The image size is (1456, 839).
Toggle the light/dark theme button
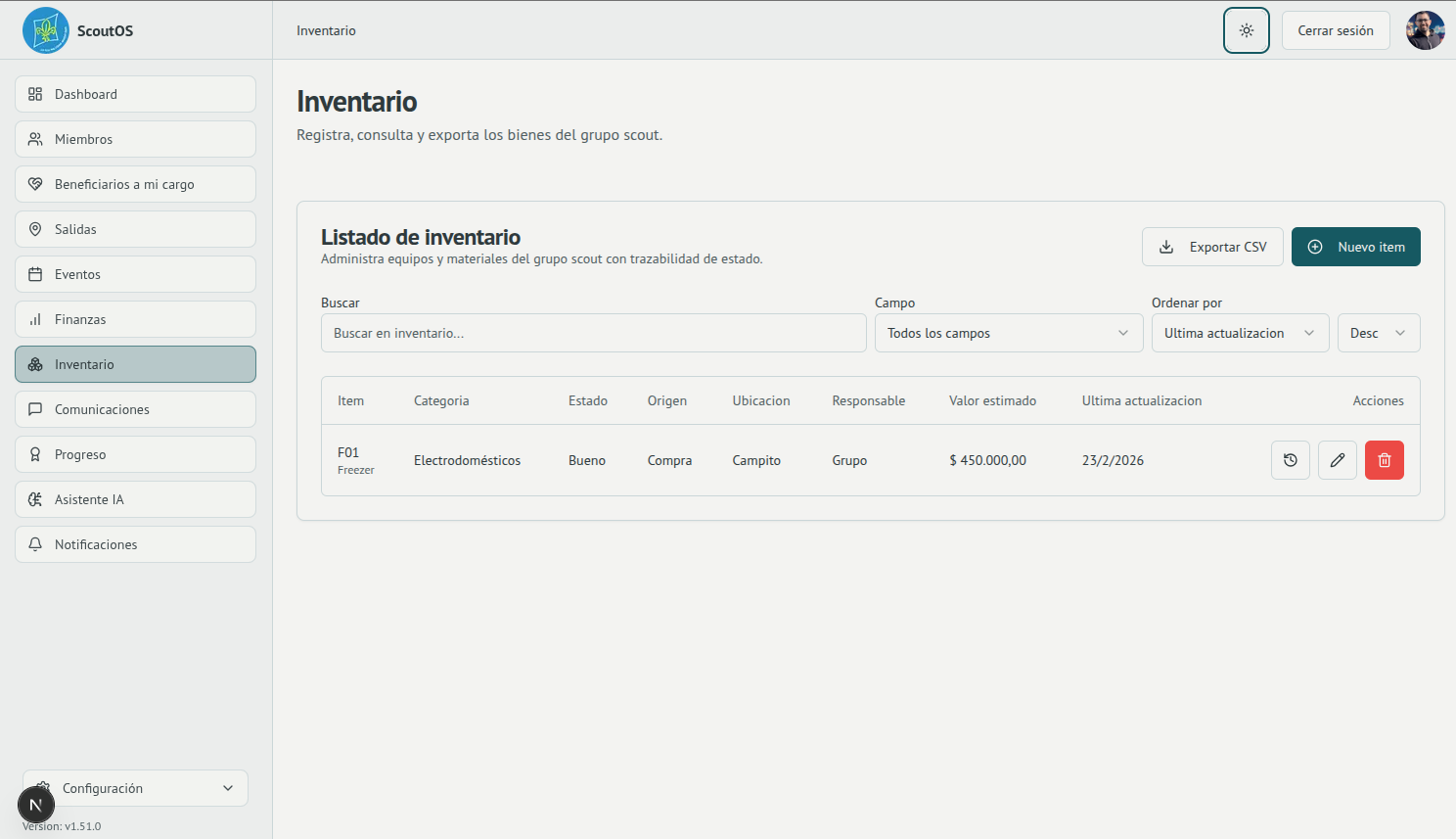pyautogui.click(x=1246, y=30)
